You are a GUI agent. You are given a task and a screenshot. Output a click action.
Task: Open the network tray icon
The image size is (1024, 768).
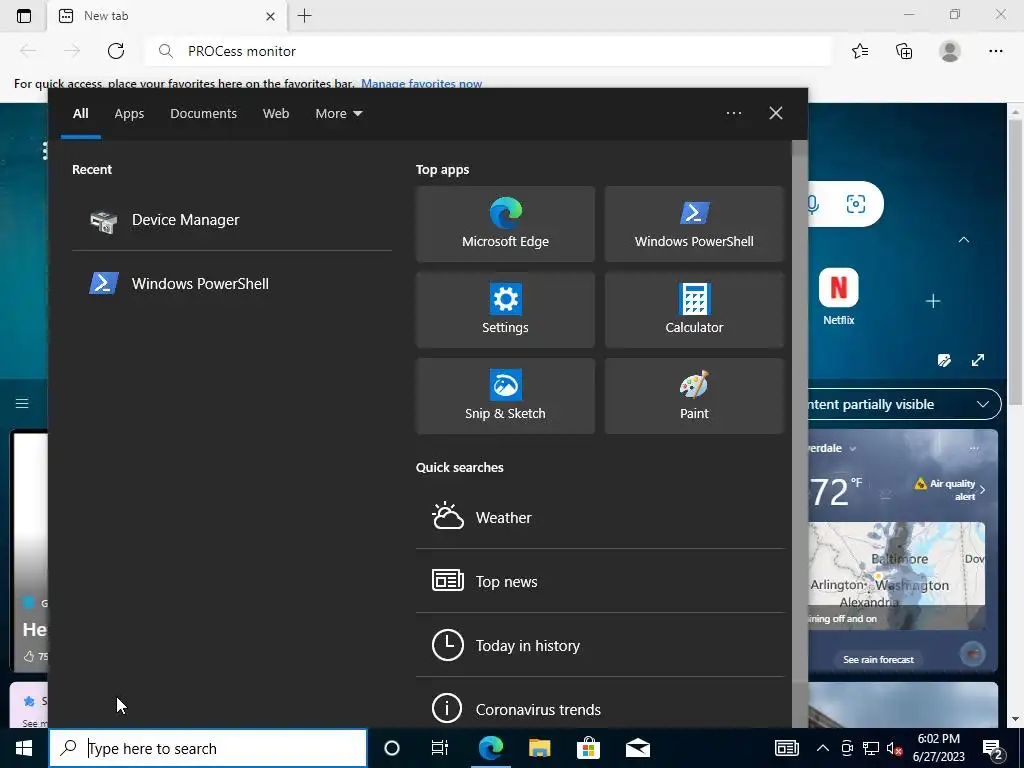pyautogui.click(x=871, y=748)
